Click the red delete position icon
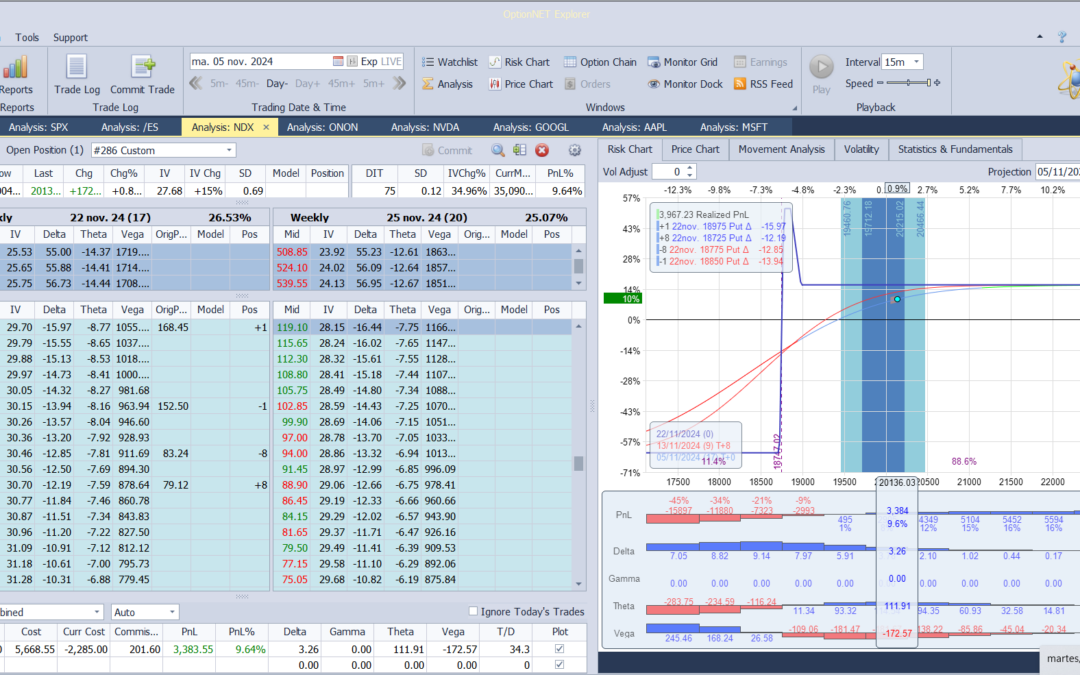The height and width of the screenshot is (675, 1080). (542, 150)
